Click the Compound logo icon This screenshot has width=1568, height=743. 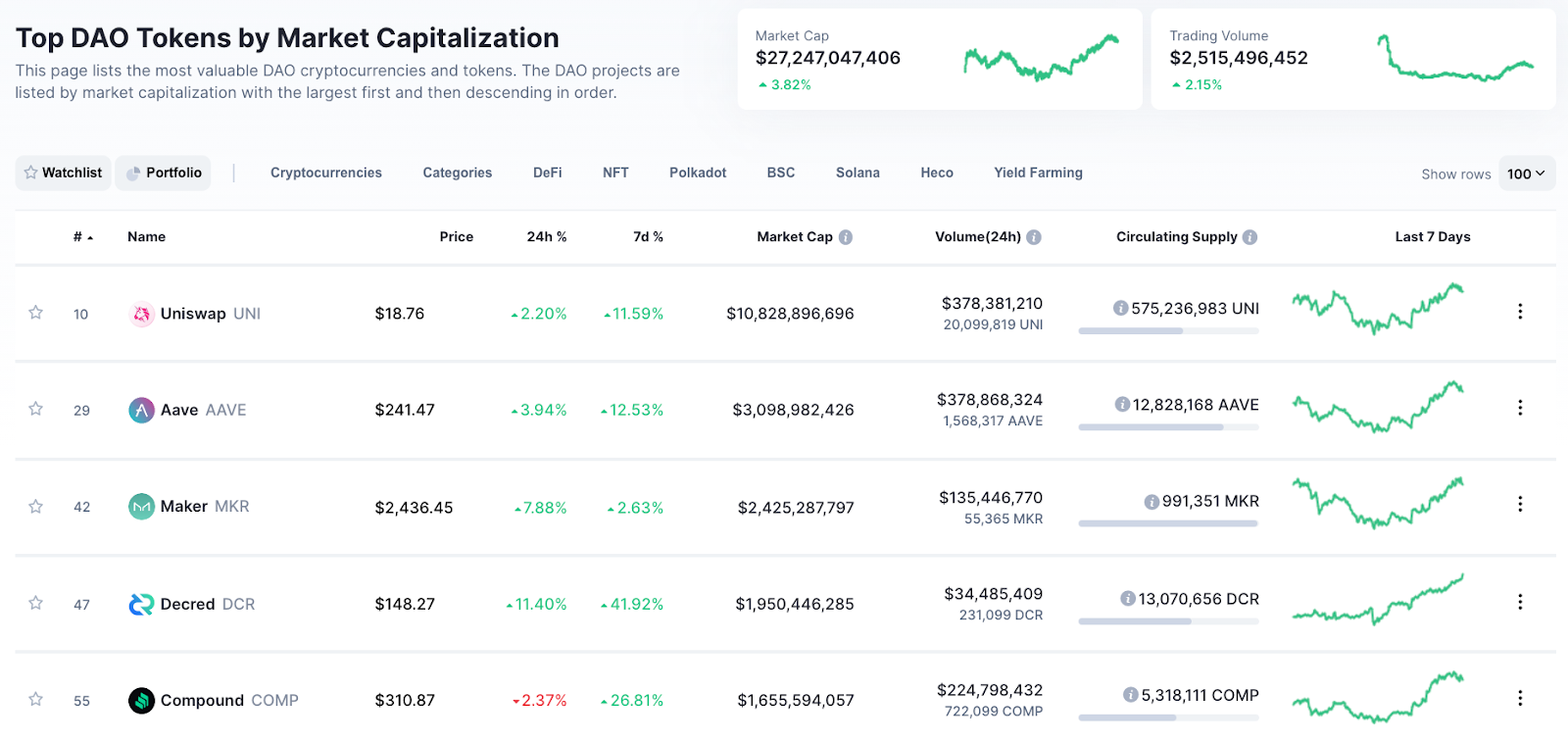pyautogui.click(x=141, y=701)
